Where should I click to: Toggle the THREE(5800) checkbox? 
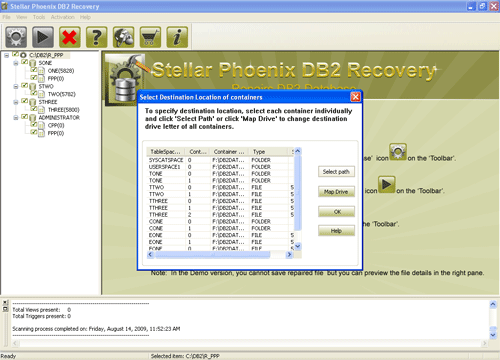tap(33, 109)
